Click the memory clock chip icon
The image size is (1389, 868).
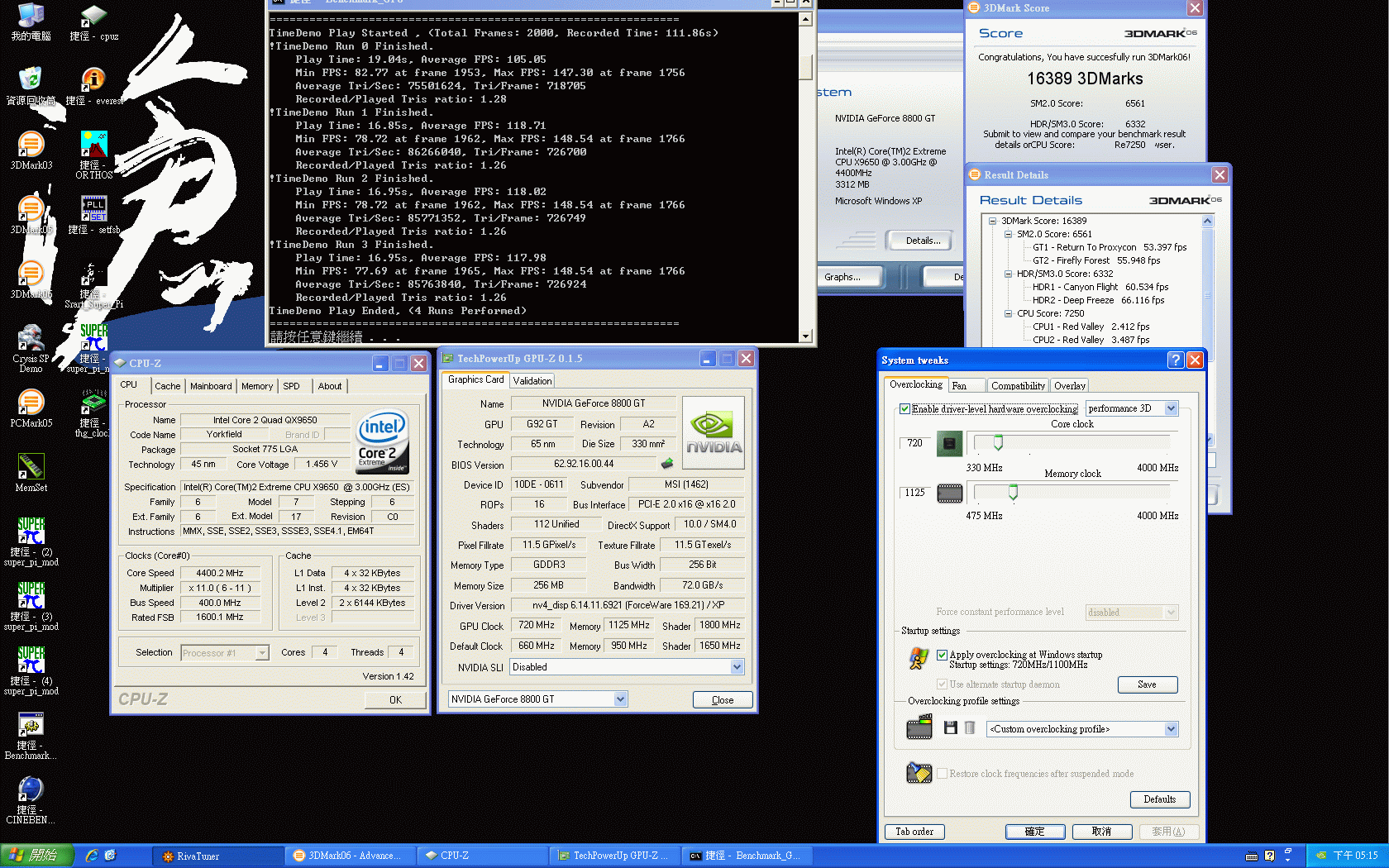pyautogui.click(x=949, y=494)
